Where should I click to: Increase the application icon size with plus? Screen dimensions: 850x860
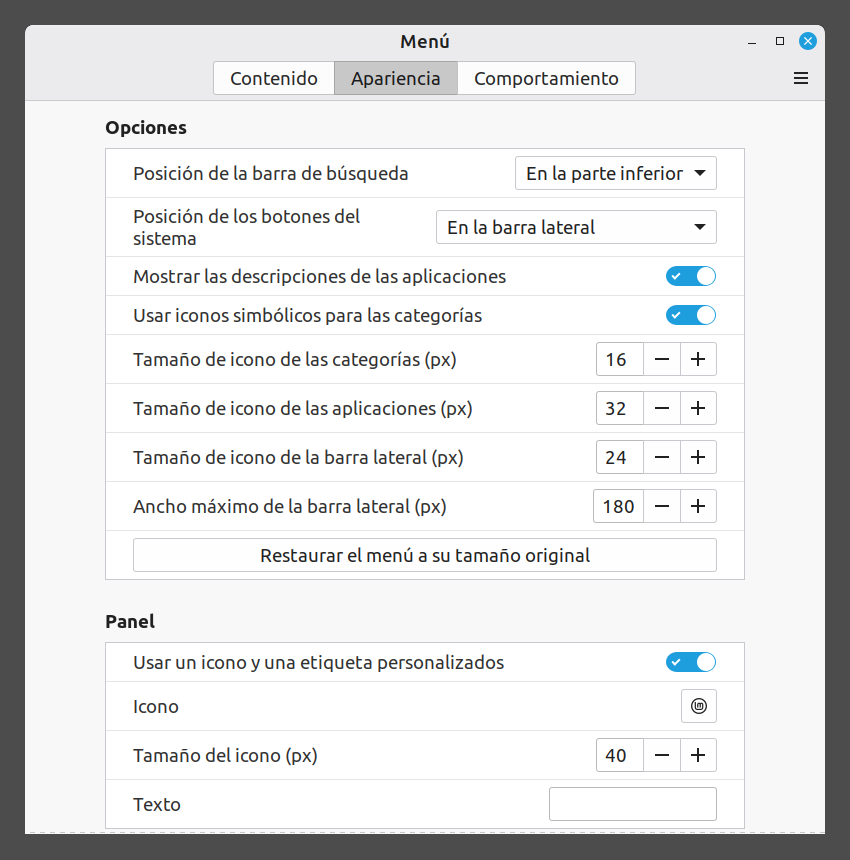[x=698, y=408]
